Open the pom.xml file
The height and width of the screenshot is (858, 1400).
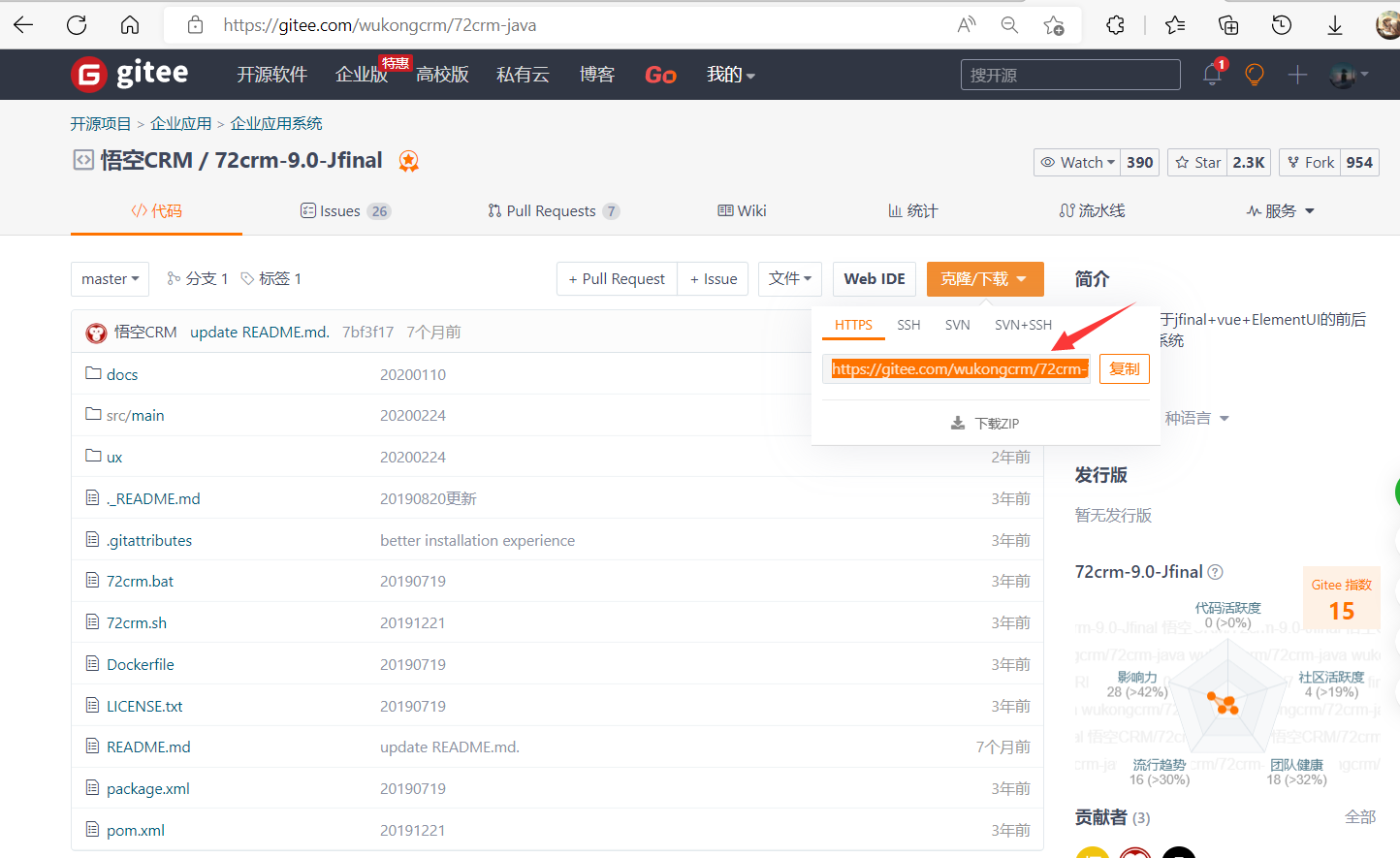(136, 830)
